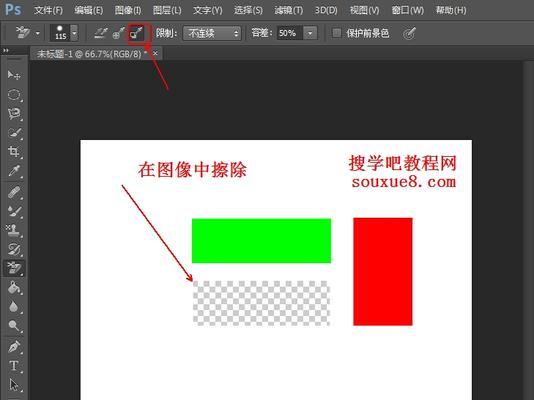The height and width of the screenshot is (400, 534).
Task: Select the Path Selection tool
Action: coord(14,385)
